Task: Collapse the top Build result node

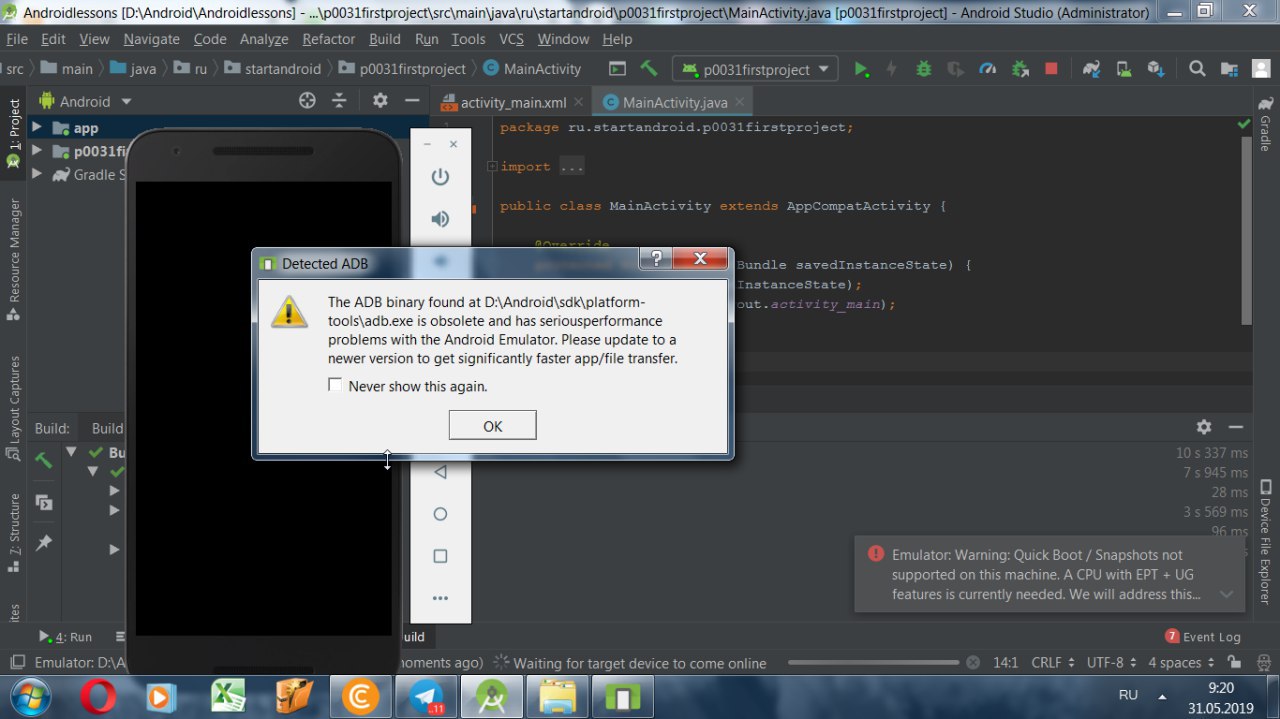Action: click(71, 452)
